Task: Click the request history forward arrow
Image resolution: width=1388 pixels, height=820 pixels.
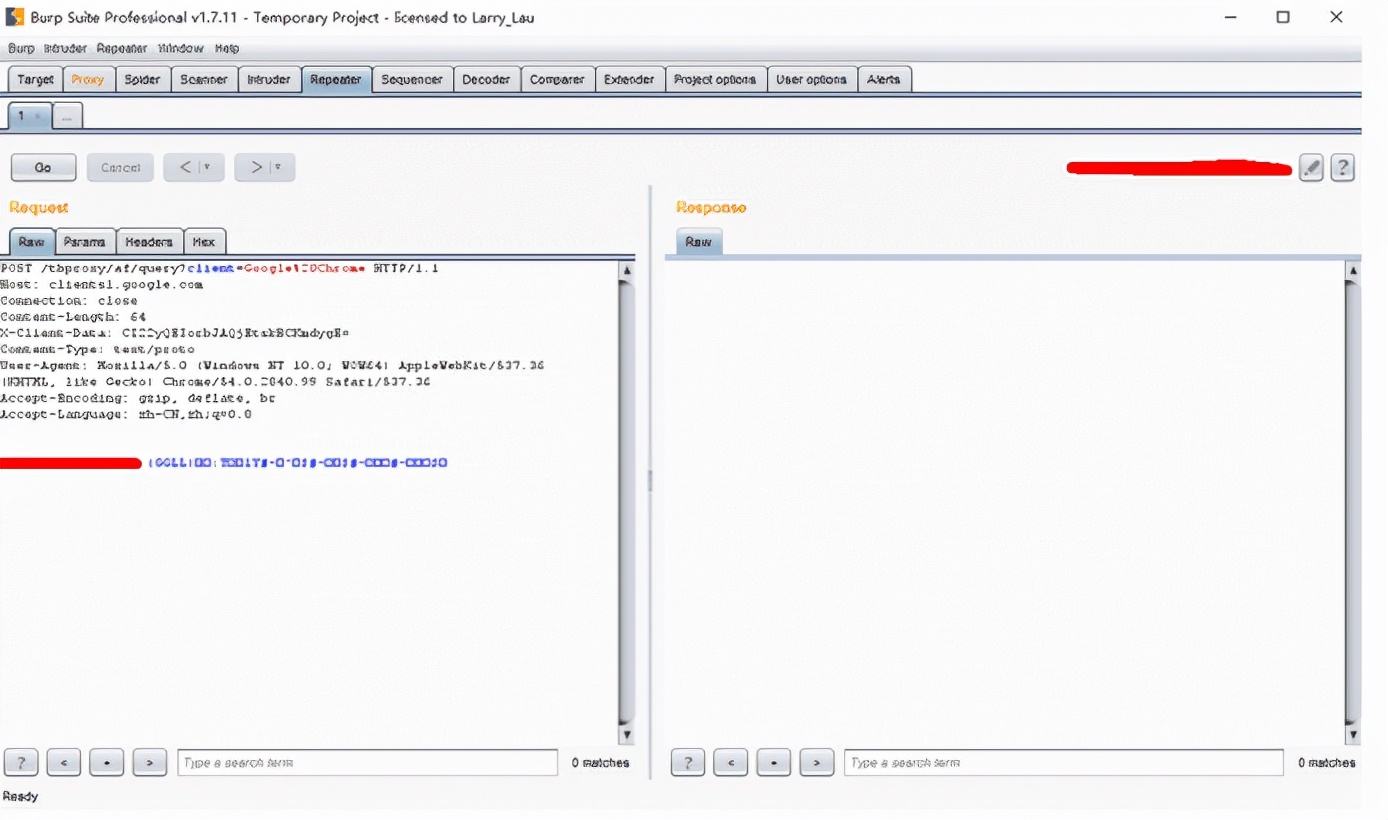Action: pos(256,168)
